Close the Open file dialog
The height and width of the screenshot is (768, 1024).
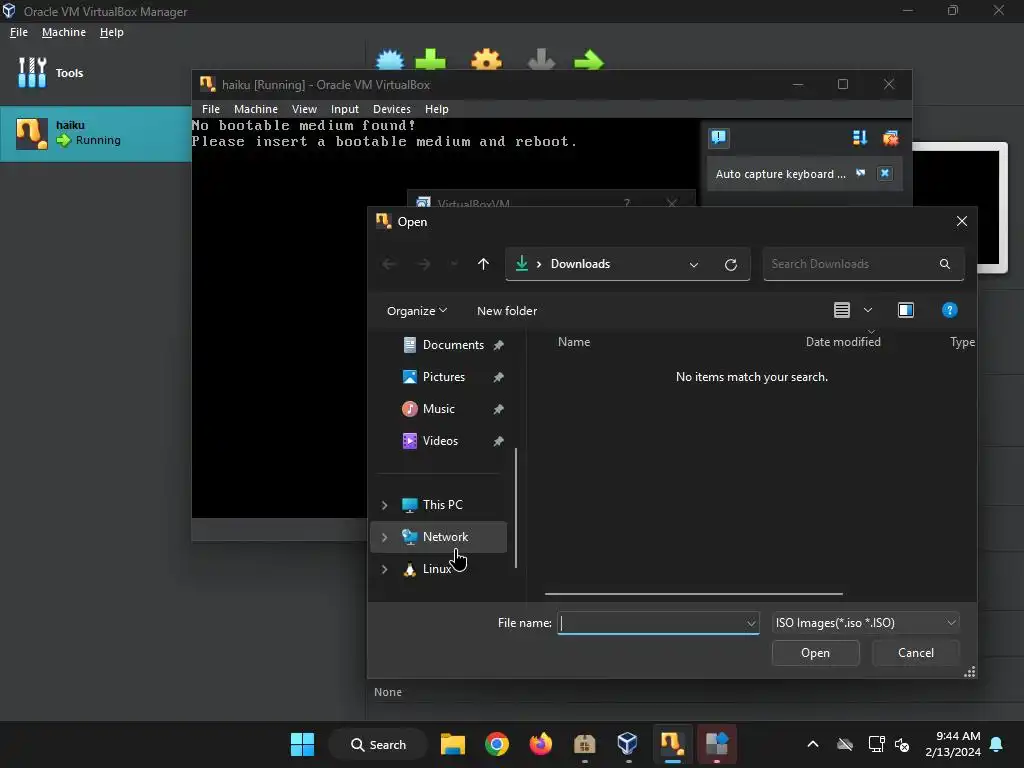(x=961, y=221)
